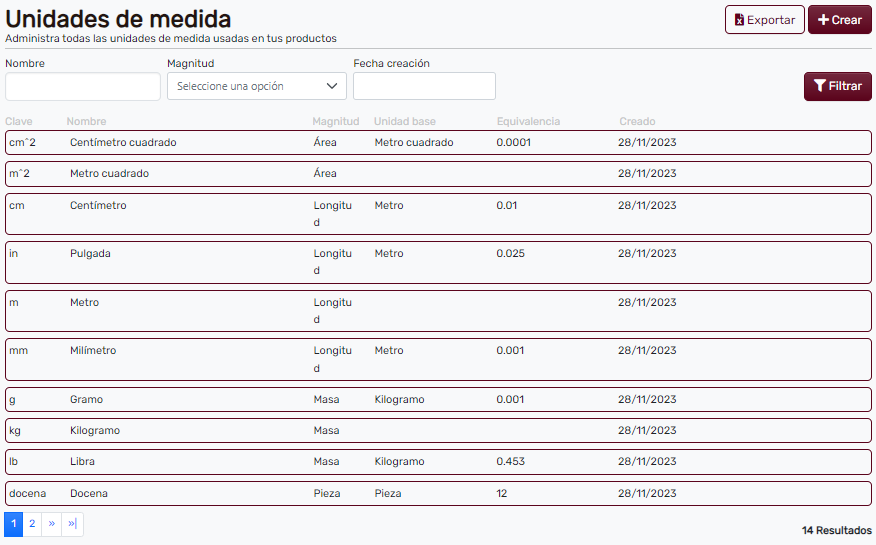Open the Centímetro cuadrado row
The height and width of the screenshot is (545, 876).
click(123, 143)
